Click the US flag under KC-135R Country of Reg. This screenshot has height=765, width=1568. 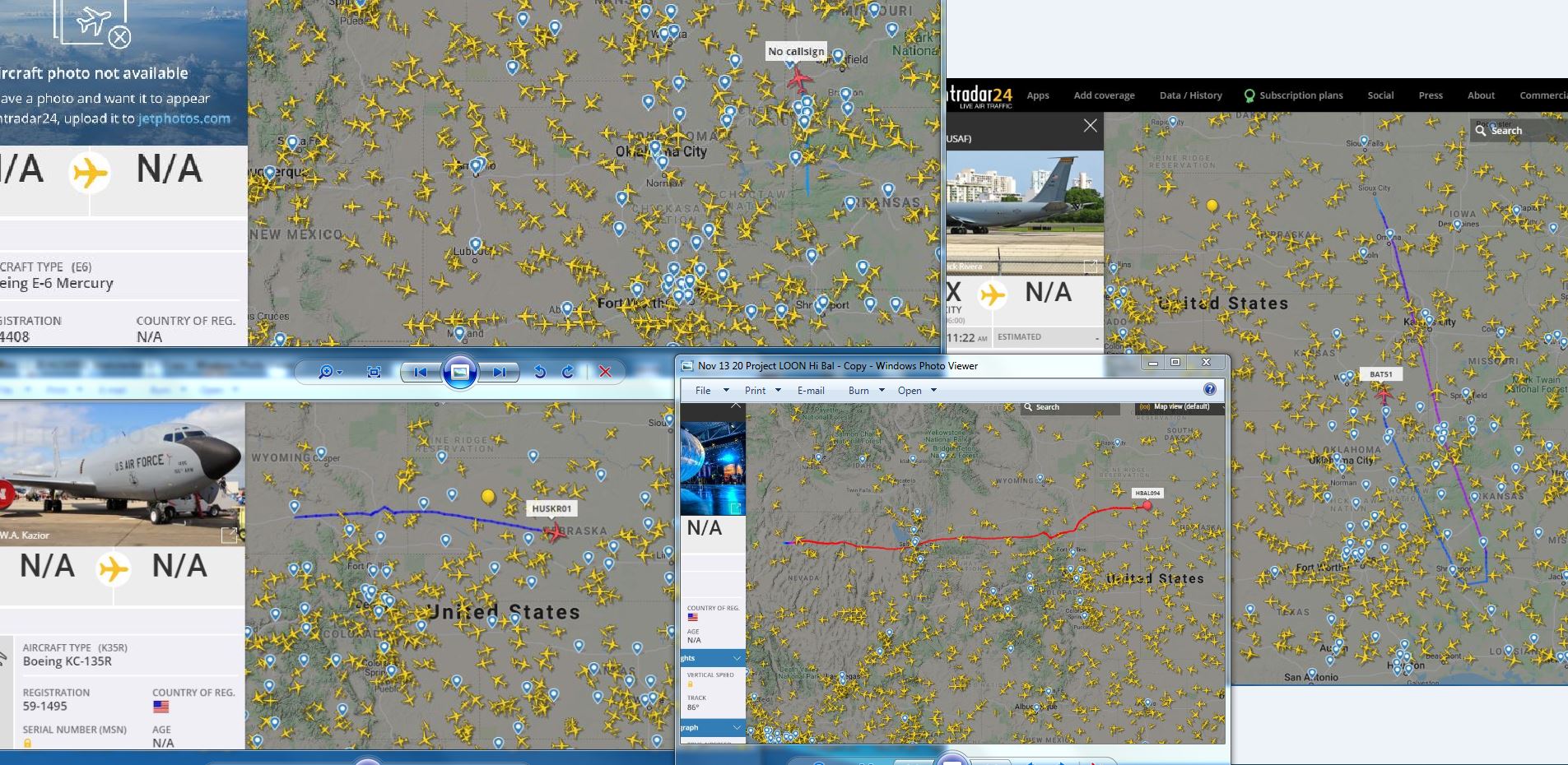(x=161, y=707)
